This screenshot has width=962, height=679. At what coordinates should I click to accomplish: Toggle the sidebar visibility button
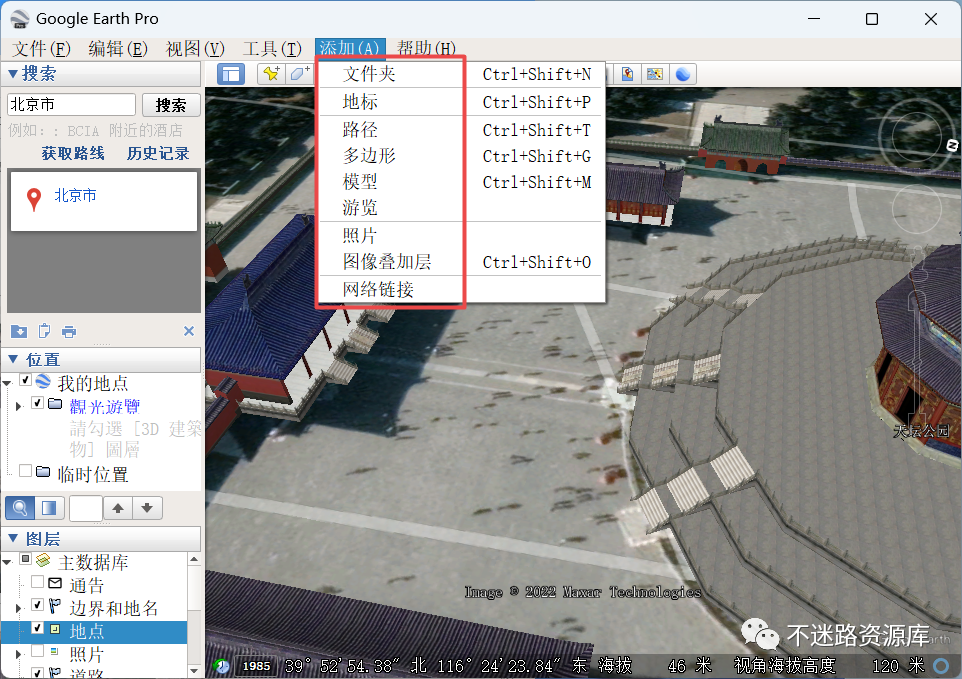(231, 74)
